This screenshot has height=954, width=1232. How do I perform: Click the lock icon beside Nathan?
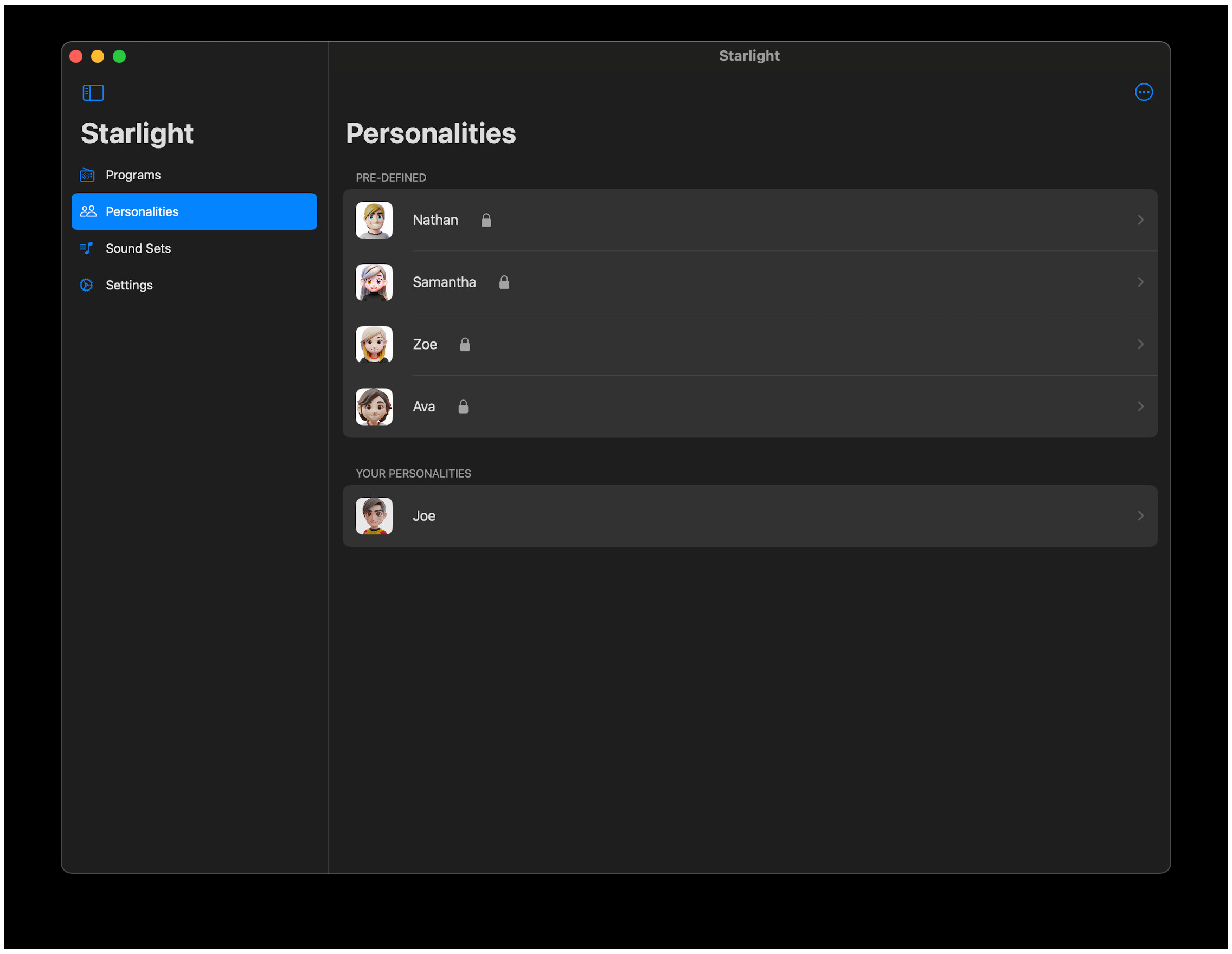tap(486, 221)
